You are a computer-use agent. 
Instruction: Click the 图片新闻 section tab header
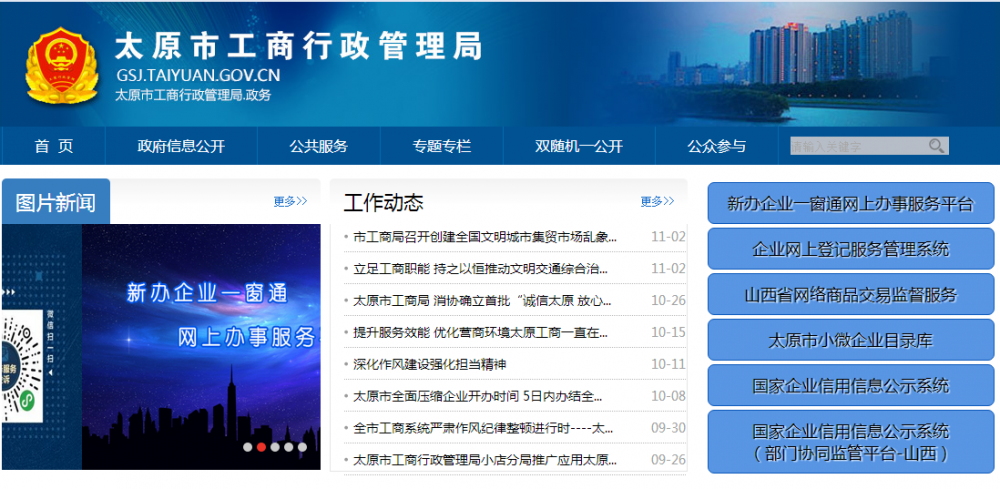click(x=56, y=202)
